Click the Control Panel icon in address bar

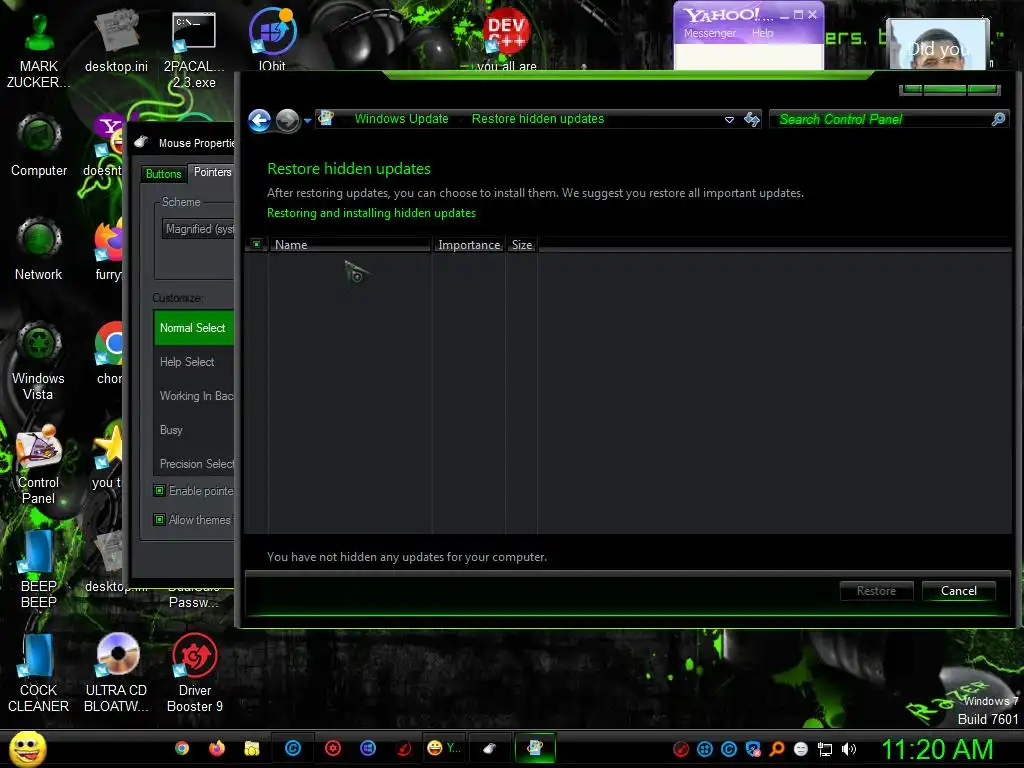[325, 118]
